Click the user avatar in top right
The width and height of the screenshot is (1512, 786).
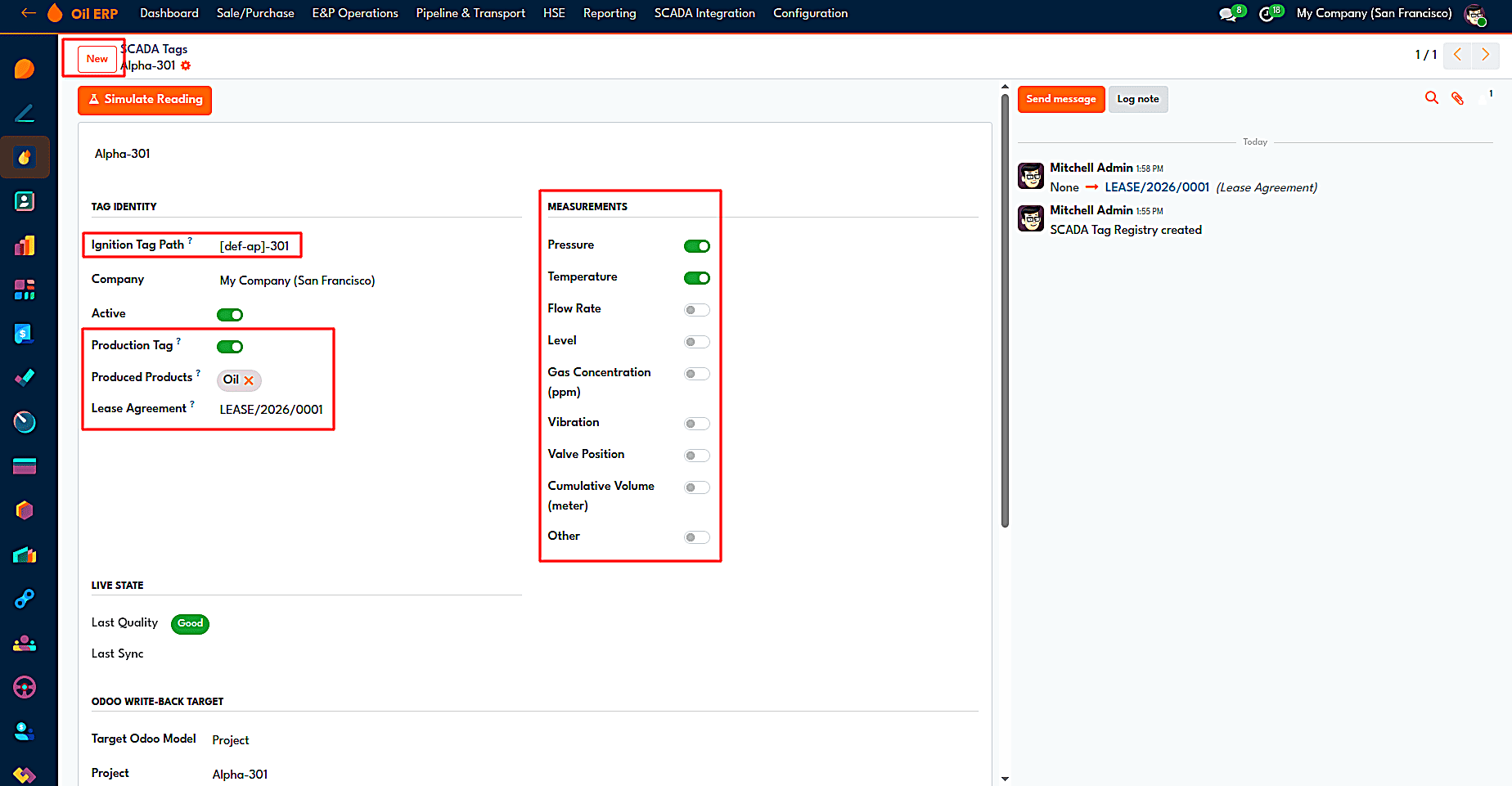point(1475,14)
